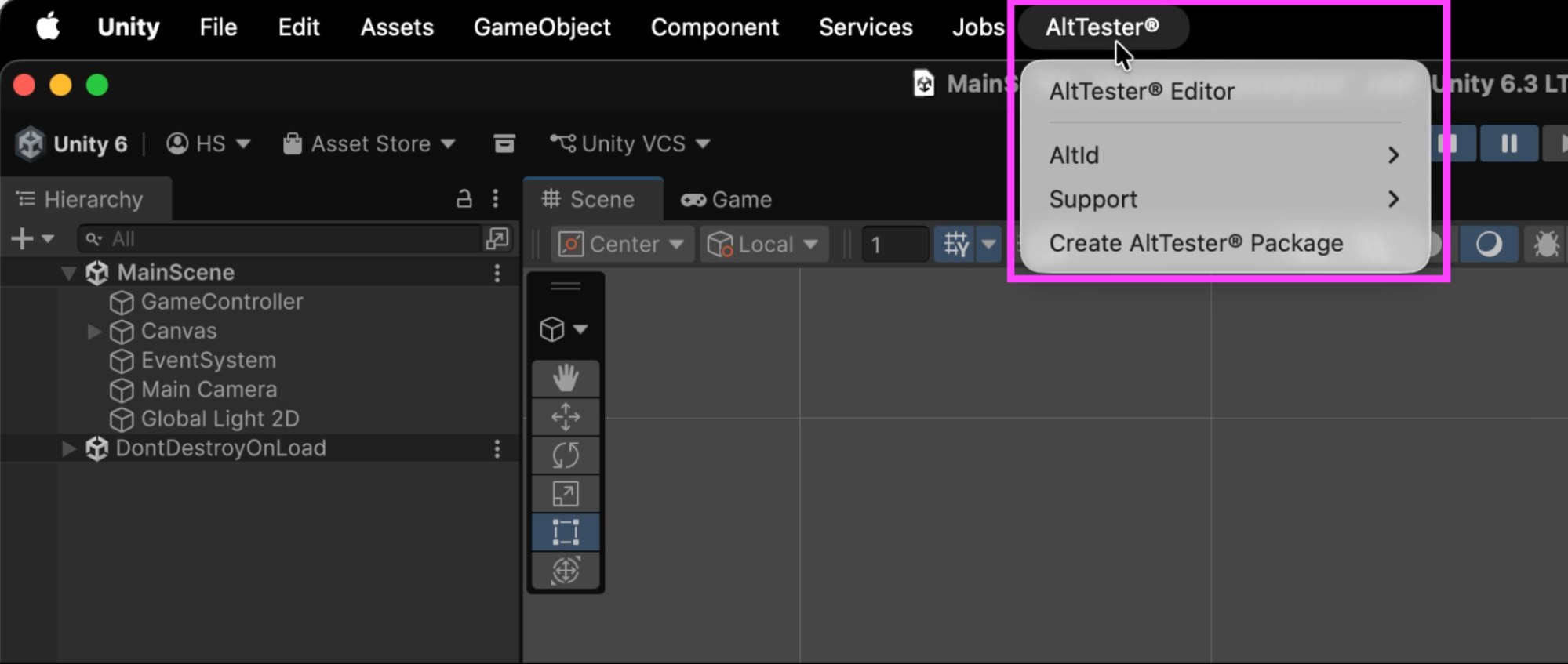Click the grid snap value field
This screenshot has height=664, width=1568.
[x=895, y=245]
